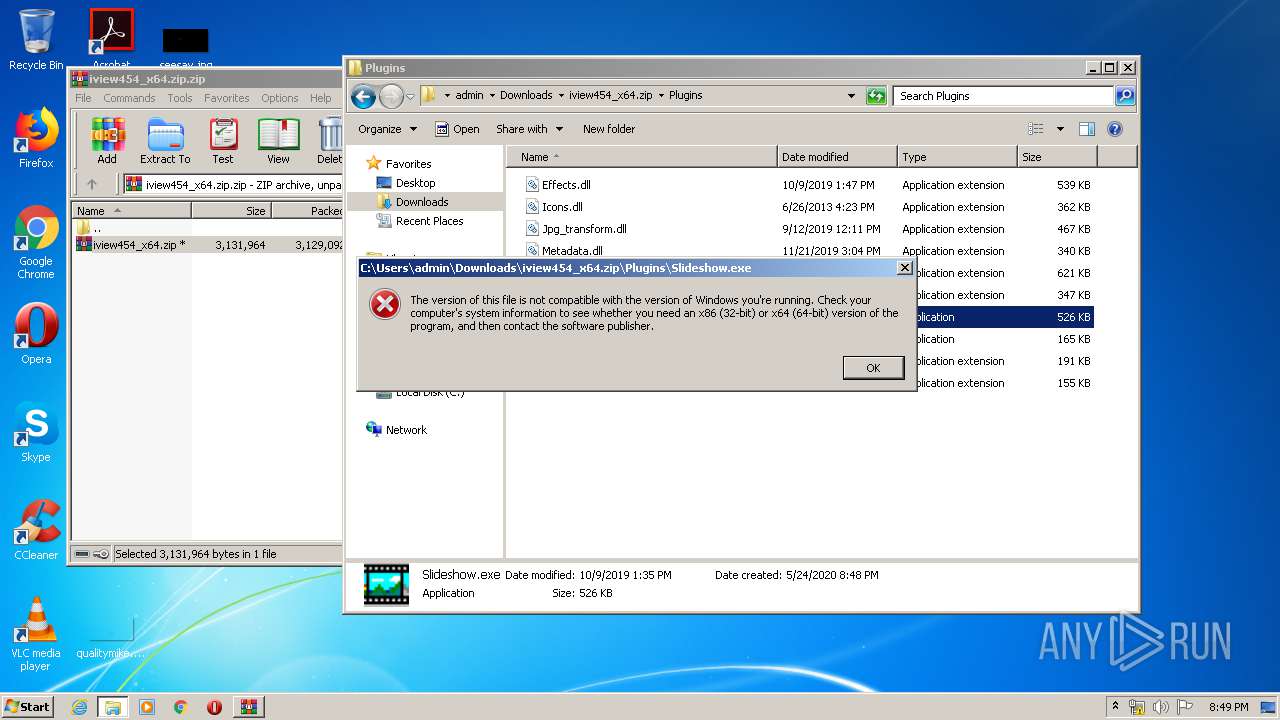
Task: Click into Search Plugins field
Action: 1003,96
